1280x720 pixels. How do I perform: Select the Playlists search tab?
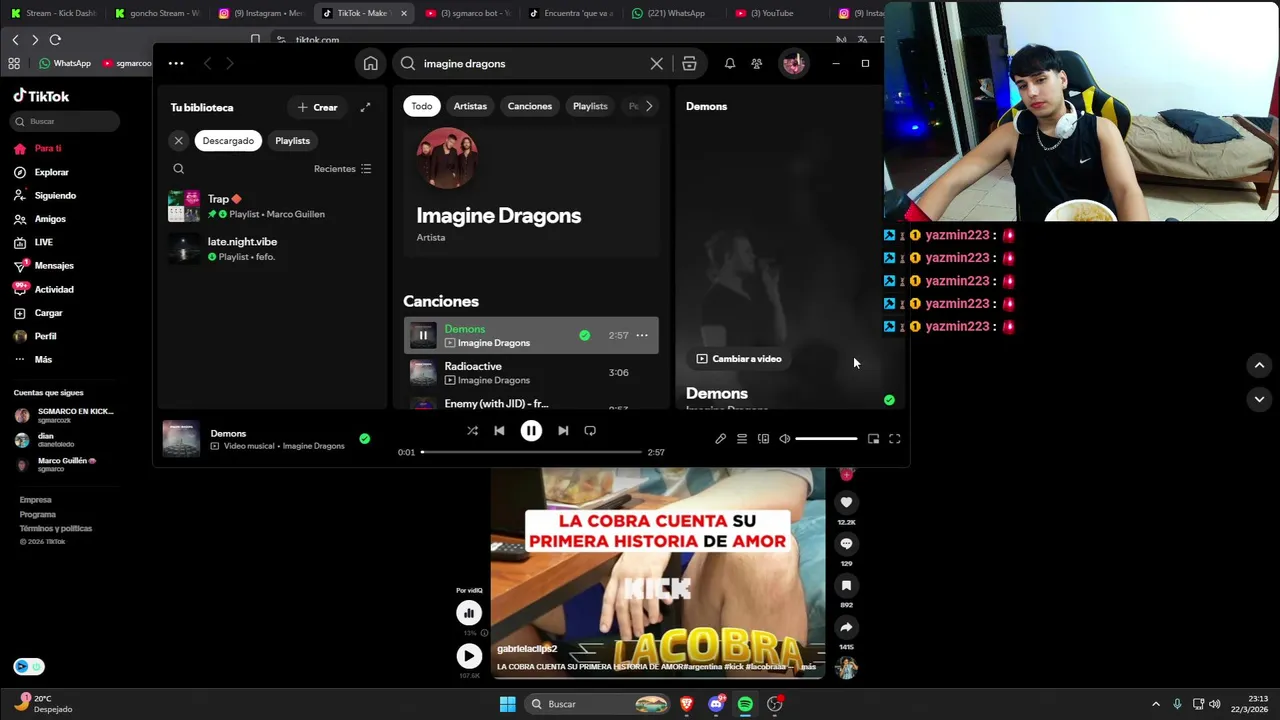click(590, 106)
